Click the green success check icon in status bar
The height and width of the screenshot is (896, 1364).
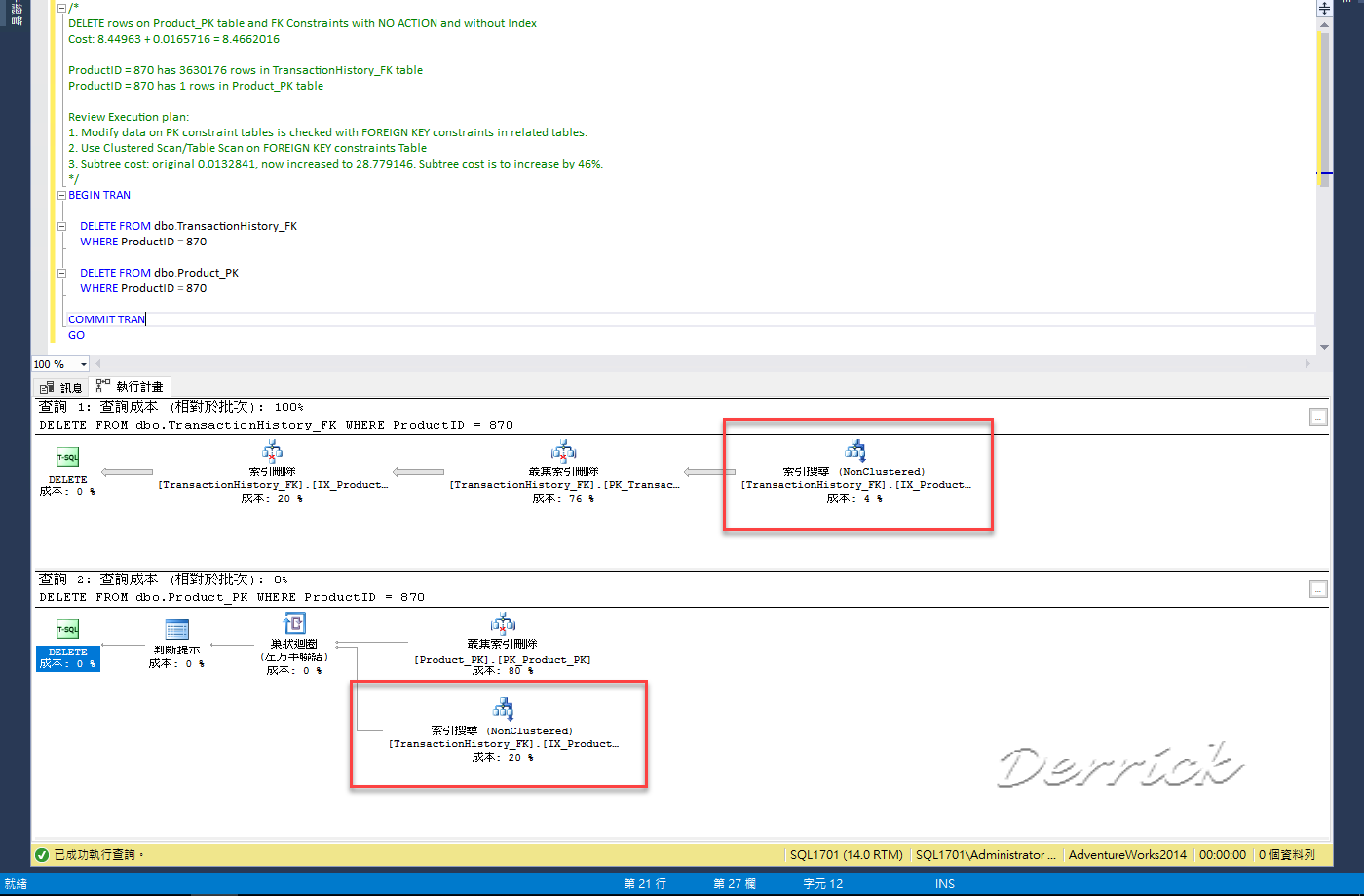[x=43, y=854]
